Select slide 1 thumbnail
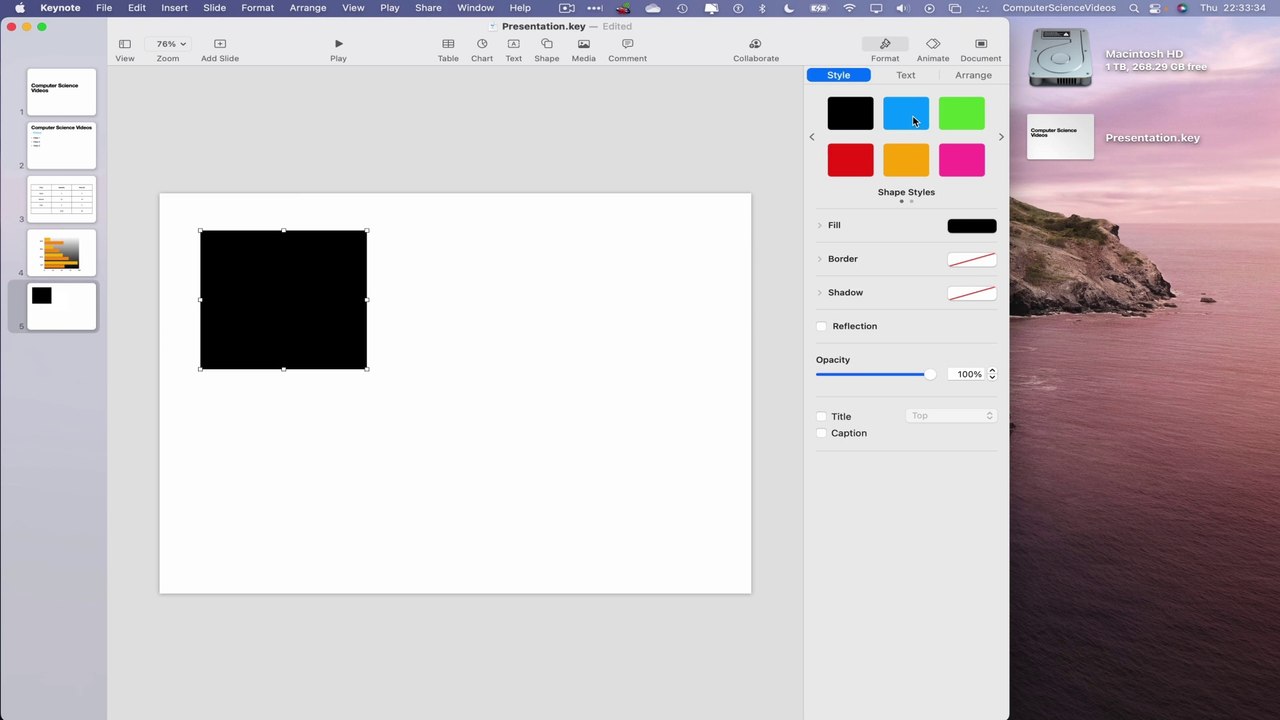Screen dimensions: 1280x720 coord(62,92)
